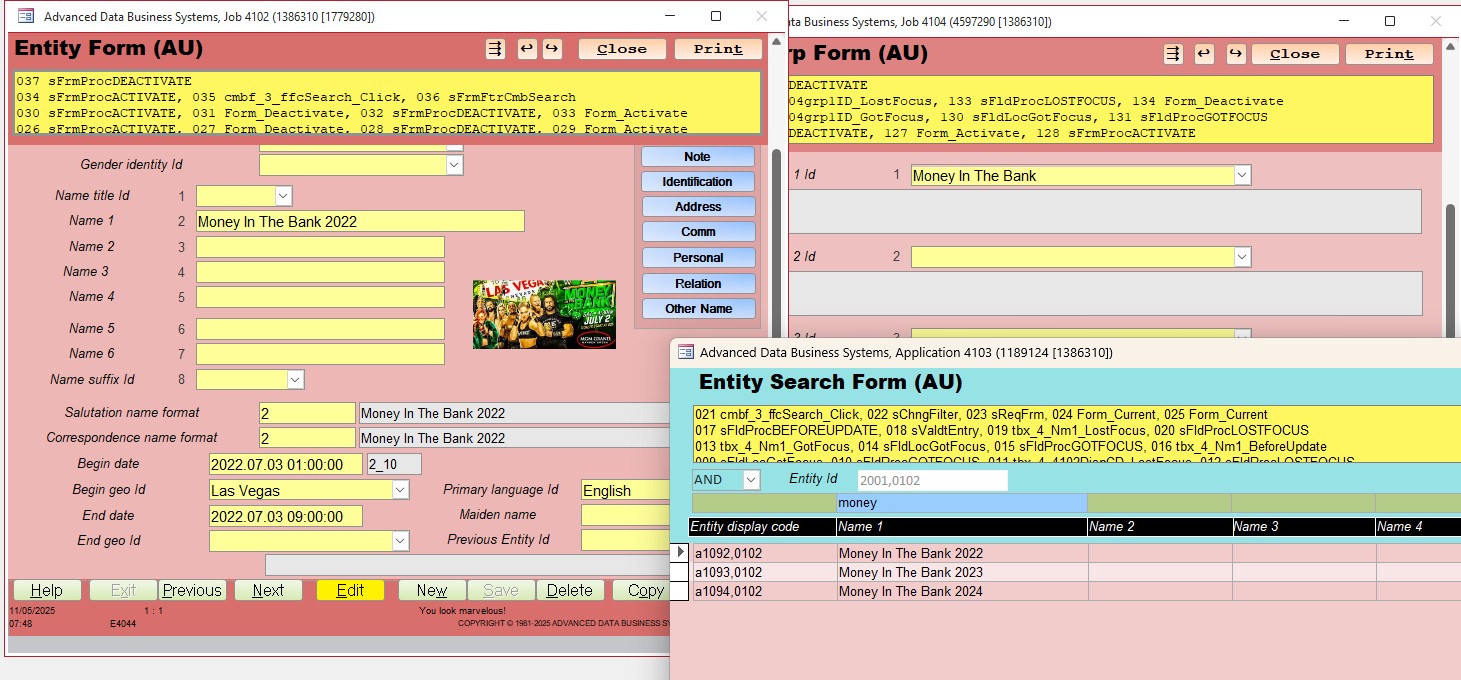Viewport: 1461px width, 680px height.
Task: Click the left-curved arrow icon in Entity Form
Action: pyautogui.click(x=526, y=49)
